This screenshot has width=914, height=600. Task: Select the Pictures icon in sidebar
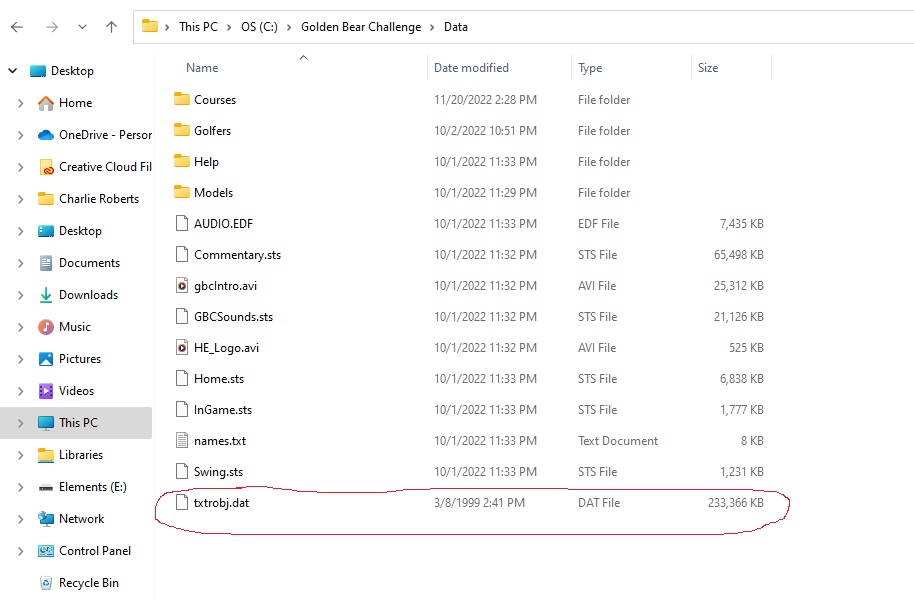pyautogui.click(x=45, y=359)
